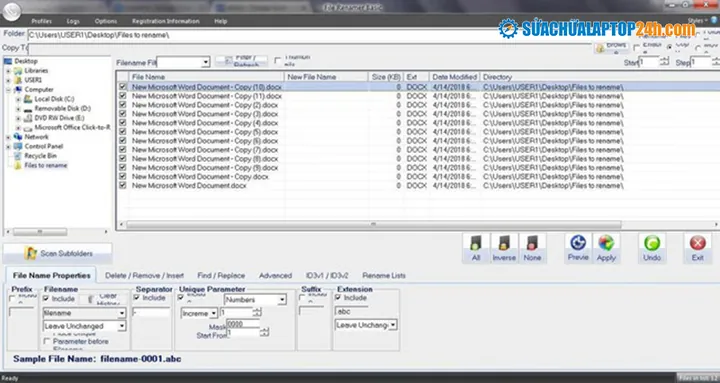Click the Filter / Refresh button
This screenshot has width=720, height=383.
click(242, 62)
